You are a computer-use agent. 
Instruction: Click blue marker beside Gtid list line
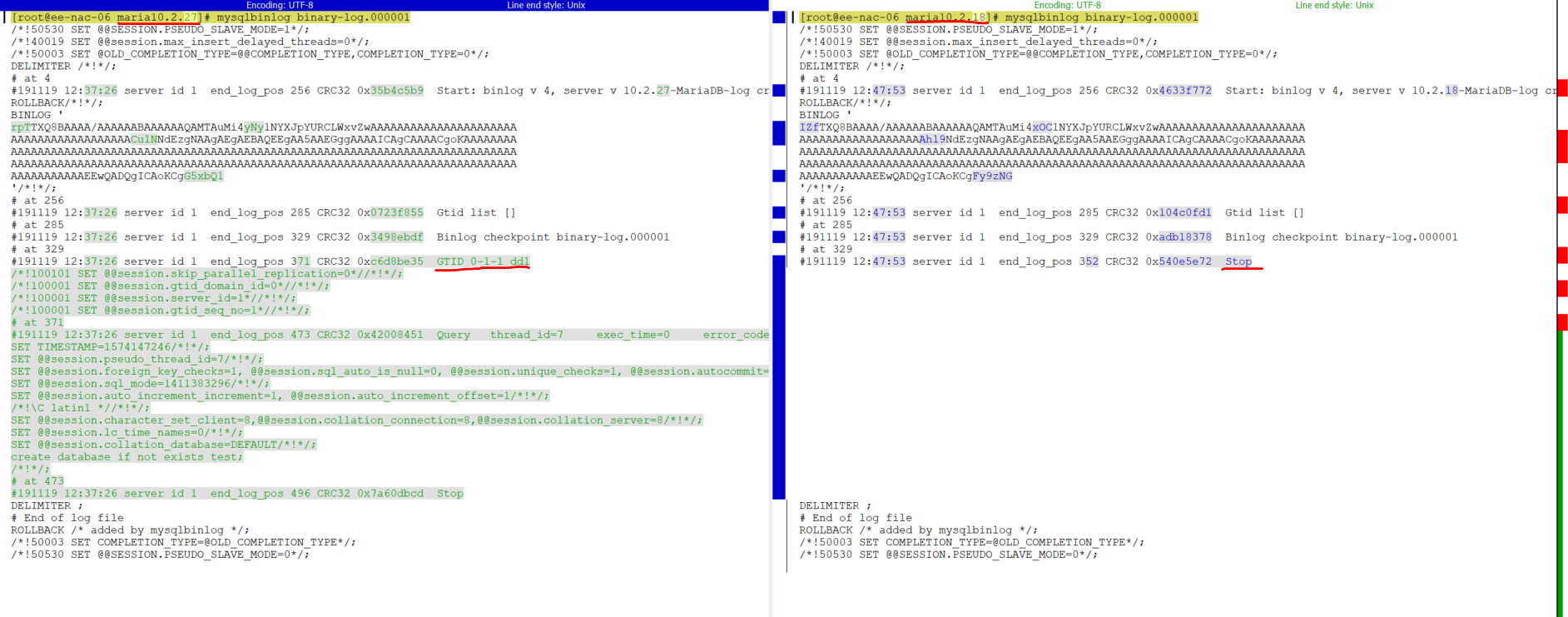point(778,212)
